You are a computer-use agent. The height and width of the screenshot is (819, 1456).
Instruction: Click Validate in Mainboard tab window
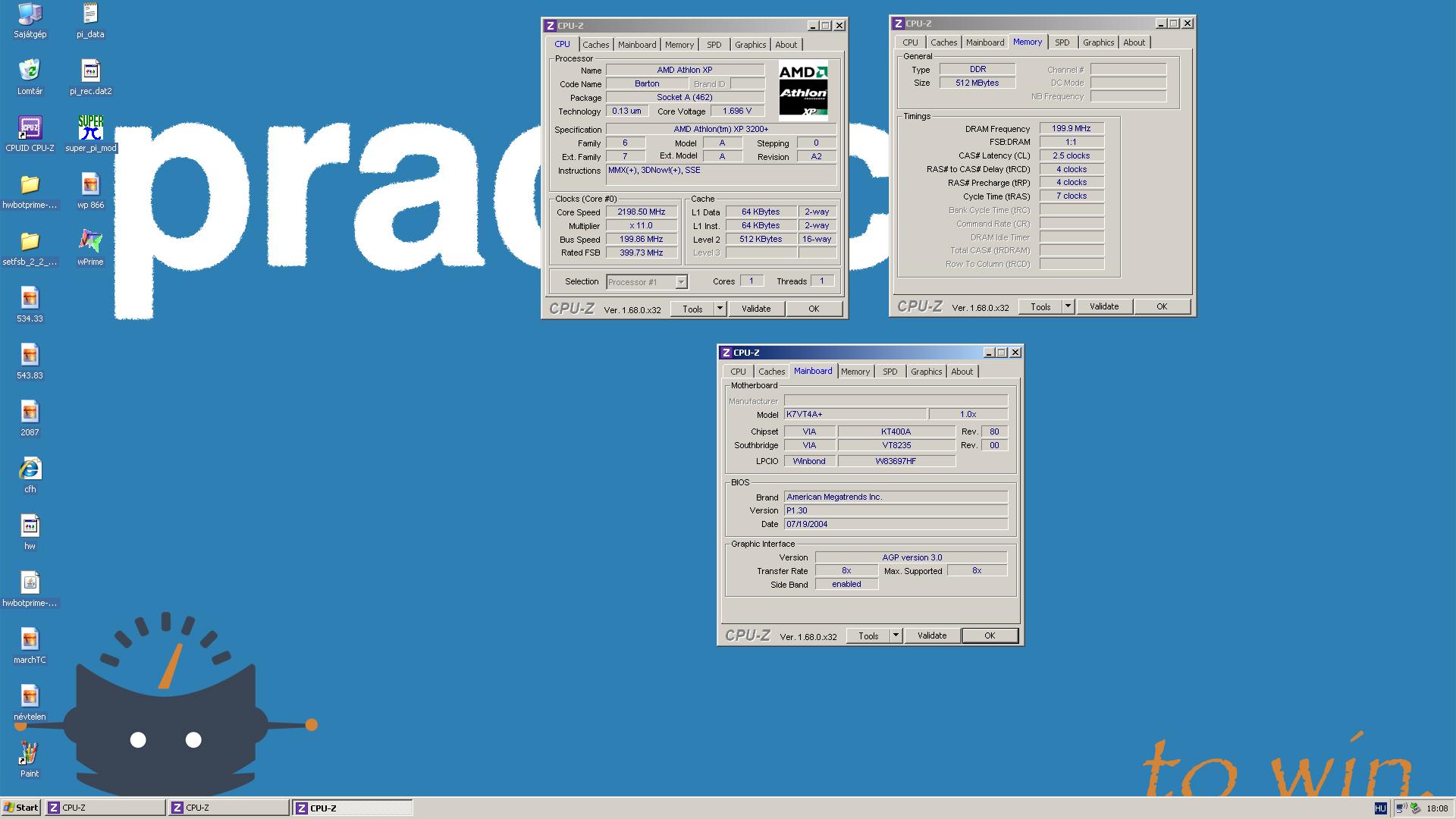coord(932,635)
